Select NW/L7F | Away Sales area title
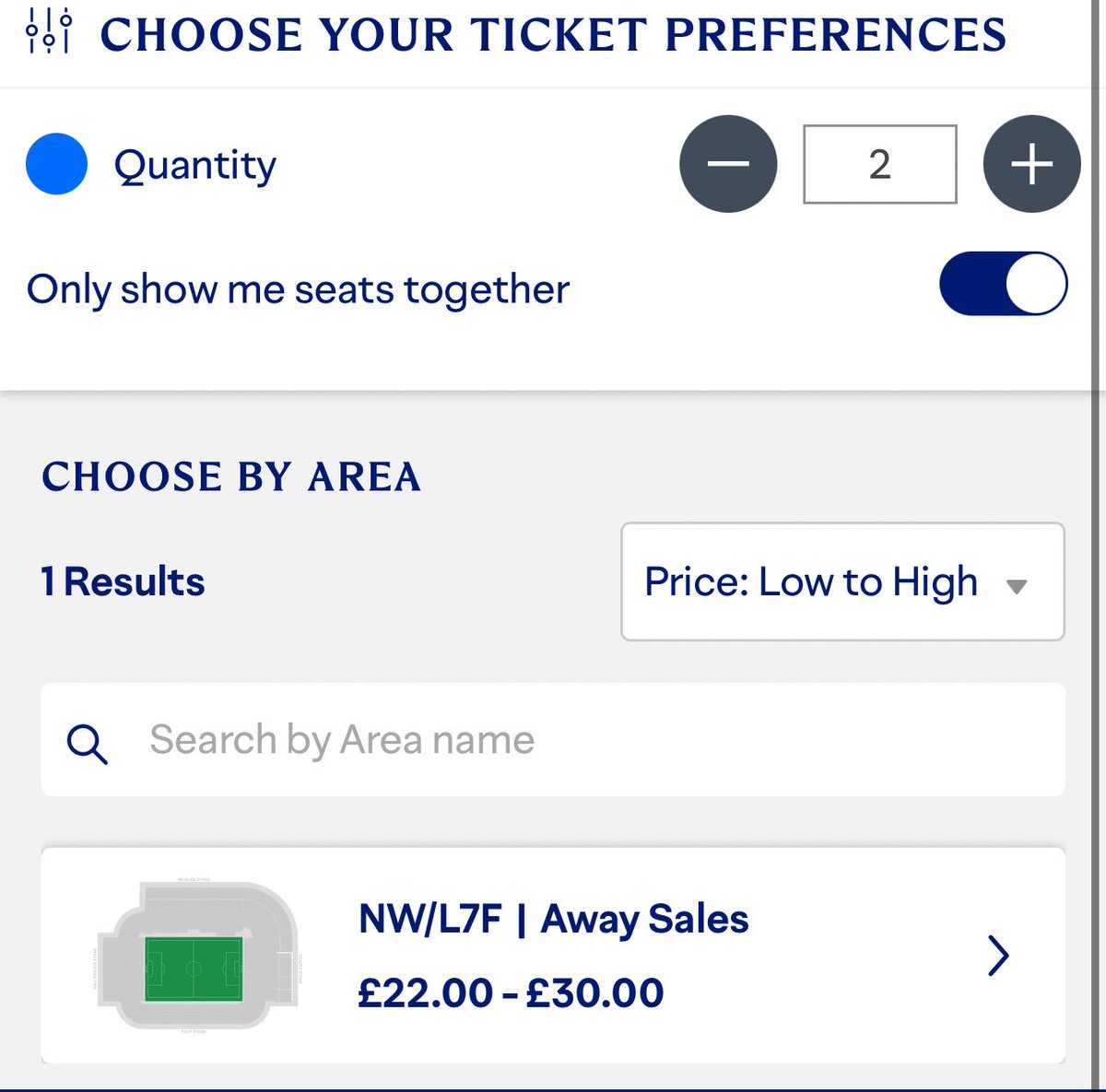Screen dimensions: 1106x1092 (x=553, y=919)
